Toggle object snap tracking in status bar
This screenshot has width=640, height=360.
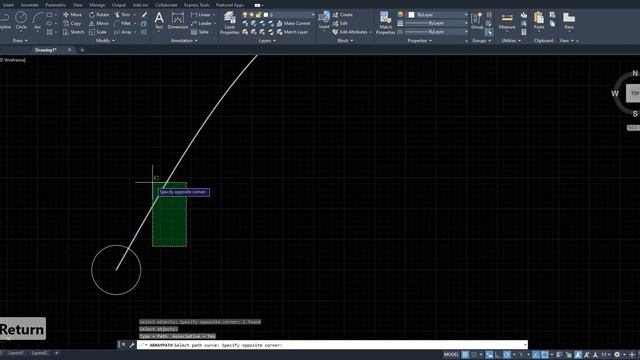point(536,354)
